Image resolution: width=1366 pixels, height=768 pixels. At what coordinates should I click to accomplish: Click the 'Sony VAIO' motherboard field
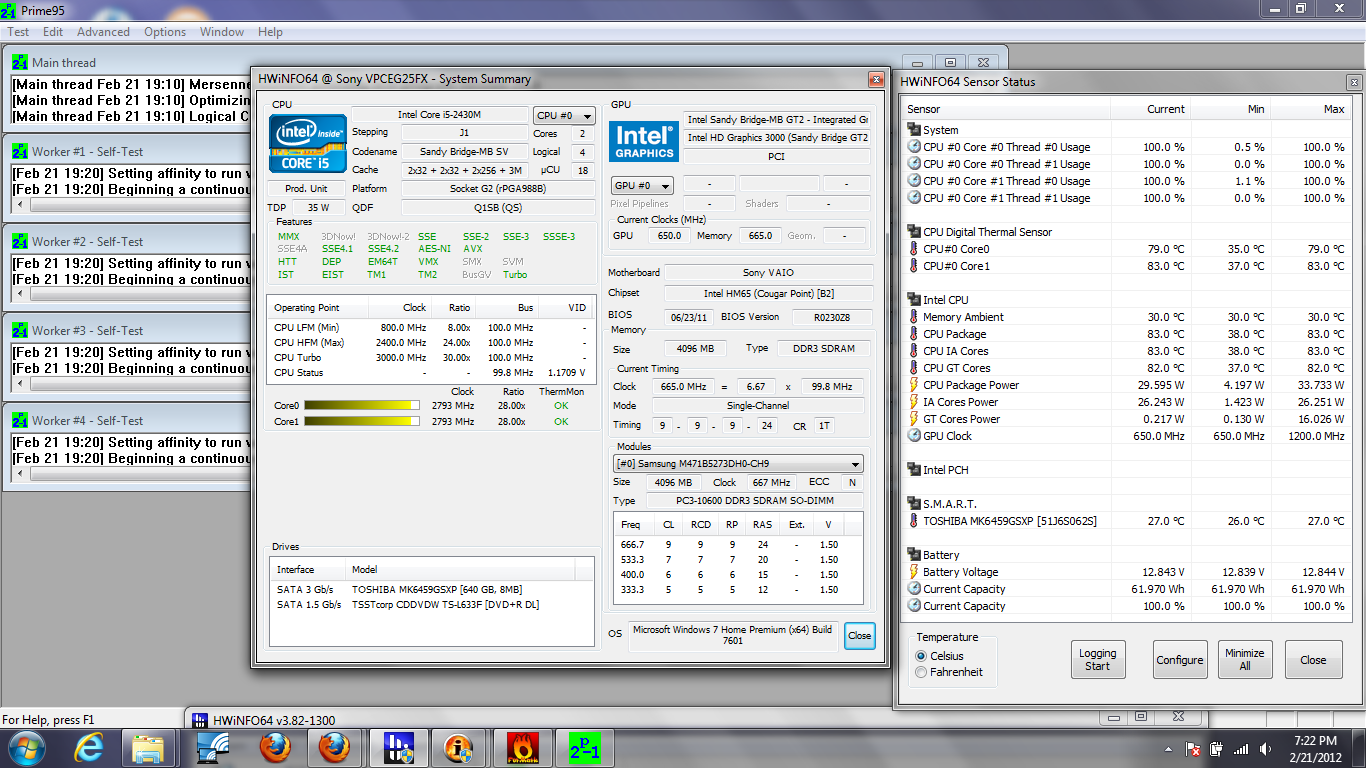[x=769, y=272]
